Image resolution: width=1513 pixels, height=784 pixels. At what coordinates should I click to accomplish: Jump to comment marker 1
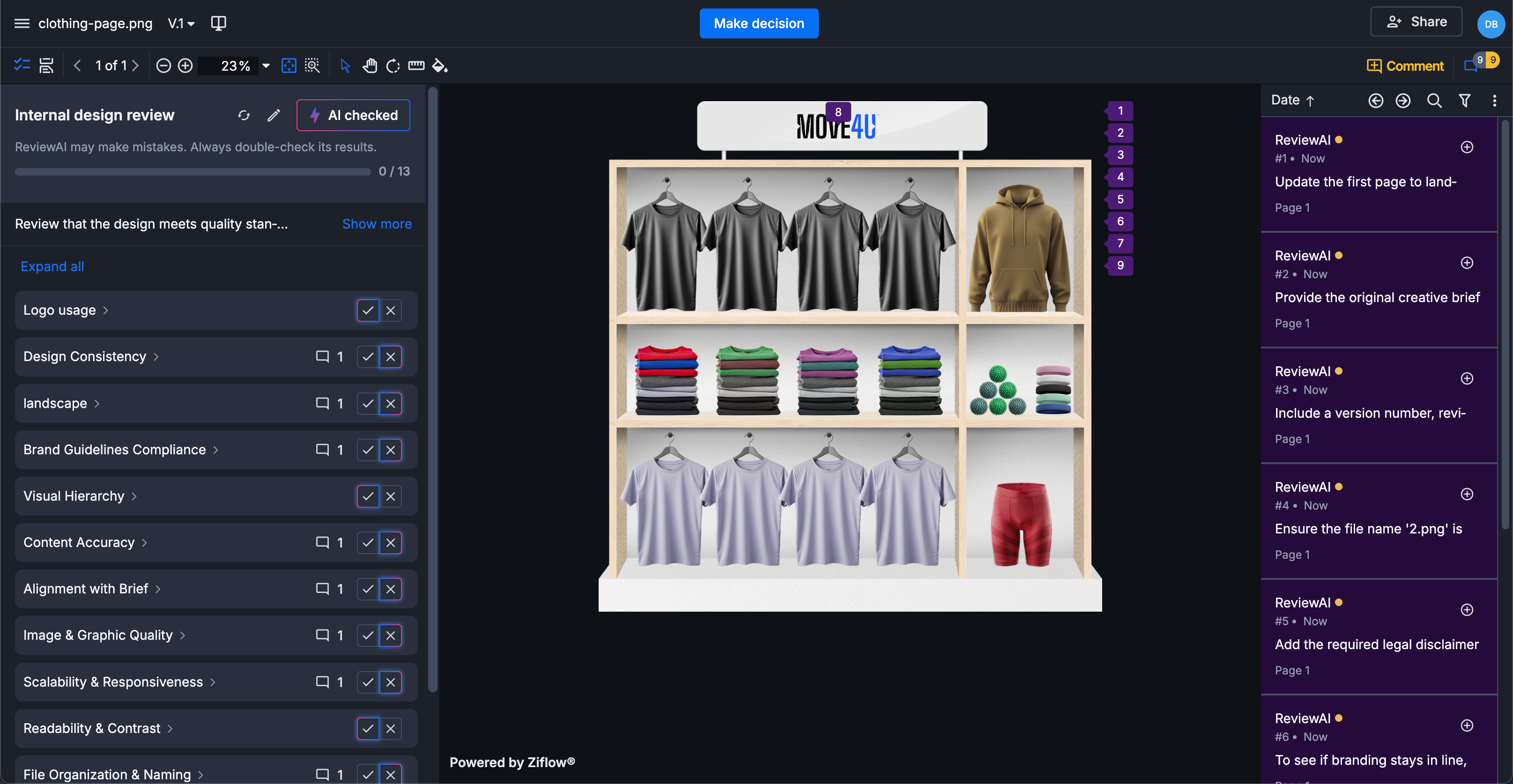[1120, 111]
